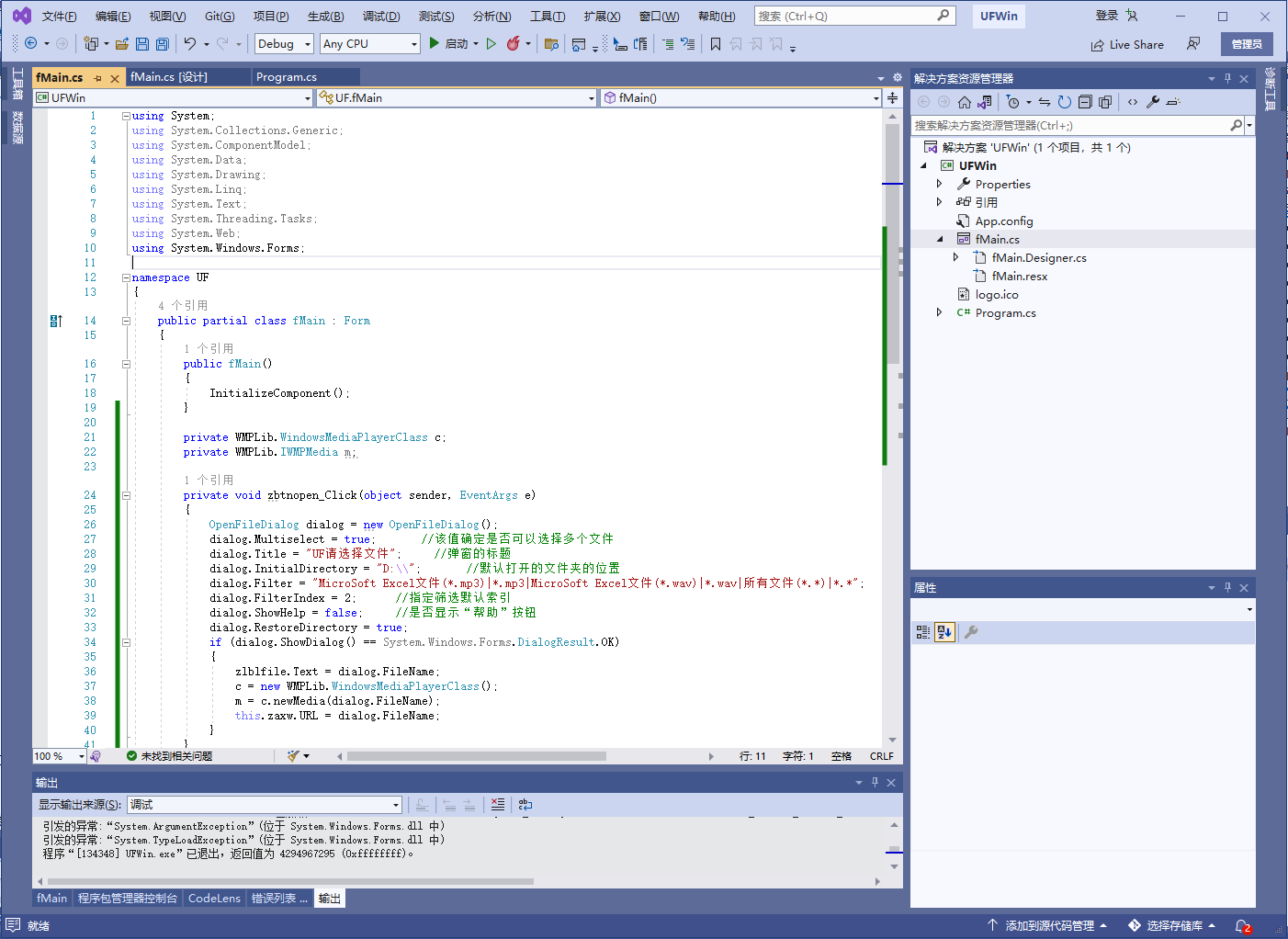
Task: Click the Navigate Backward arrow in main toolbar
Action: coord(31,43)
